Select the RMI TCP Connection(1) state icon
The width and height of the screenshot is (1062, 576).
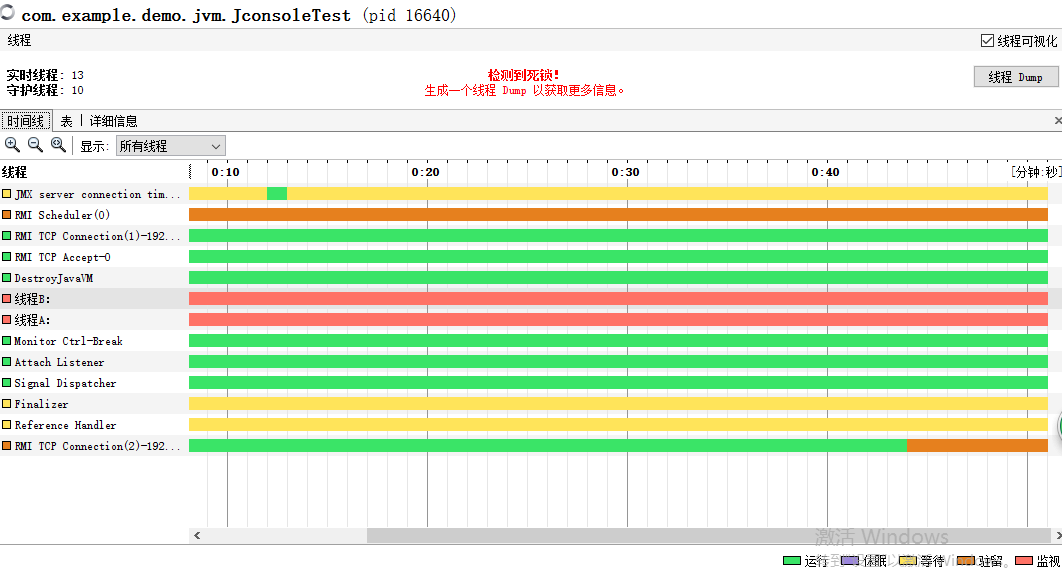pyautogui.click(x=6, y=236)
